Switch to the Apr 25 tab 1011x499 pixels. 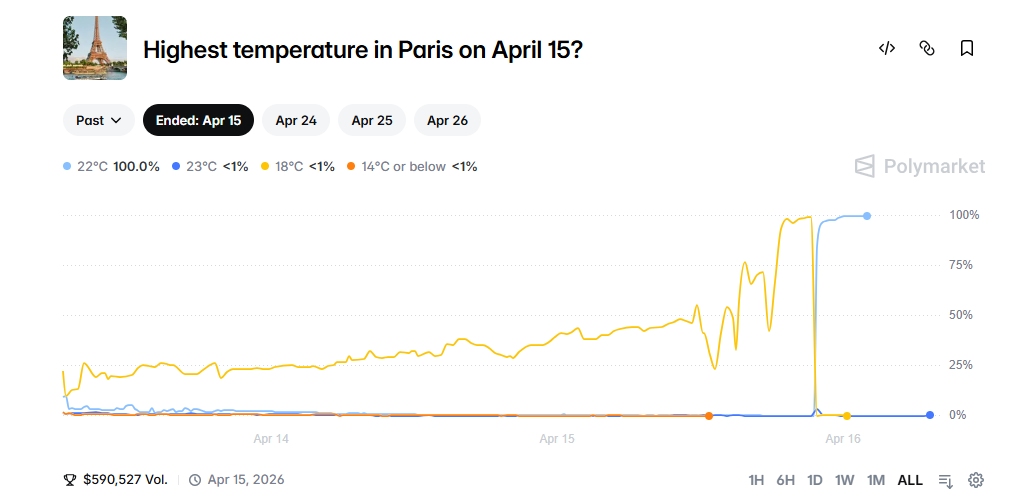(x=372, y=120)
